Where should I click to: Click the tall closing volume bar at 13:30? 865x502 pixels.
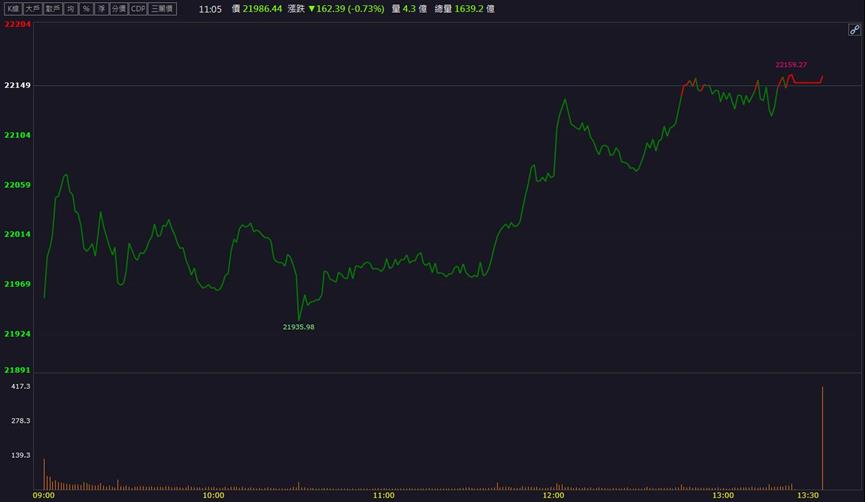823,438
